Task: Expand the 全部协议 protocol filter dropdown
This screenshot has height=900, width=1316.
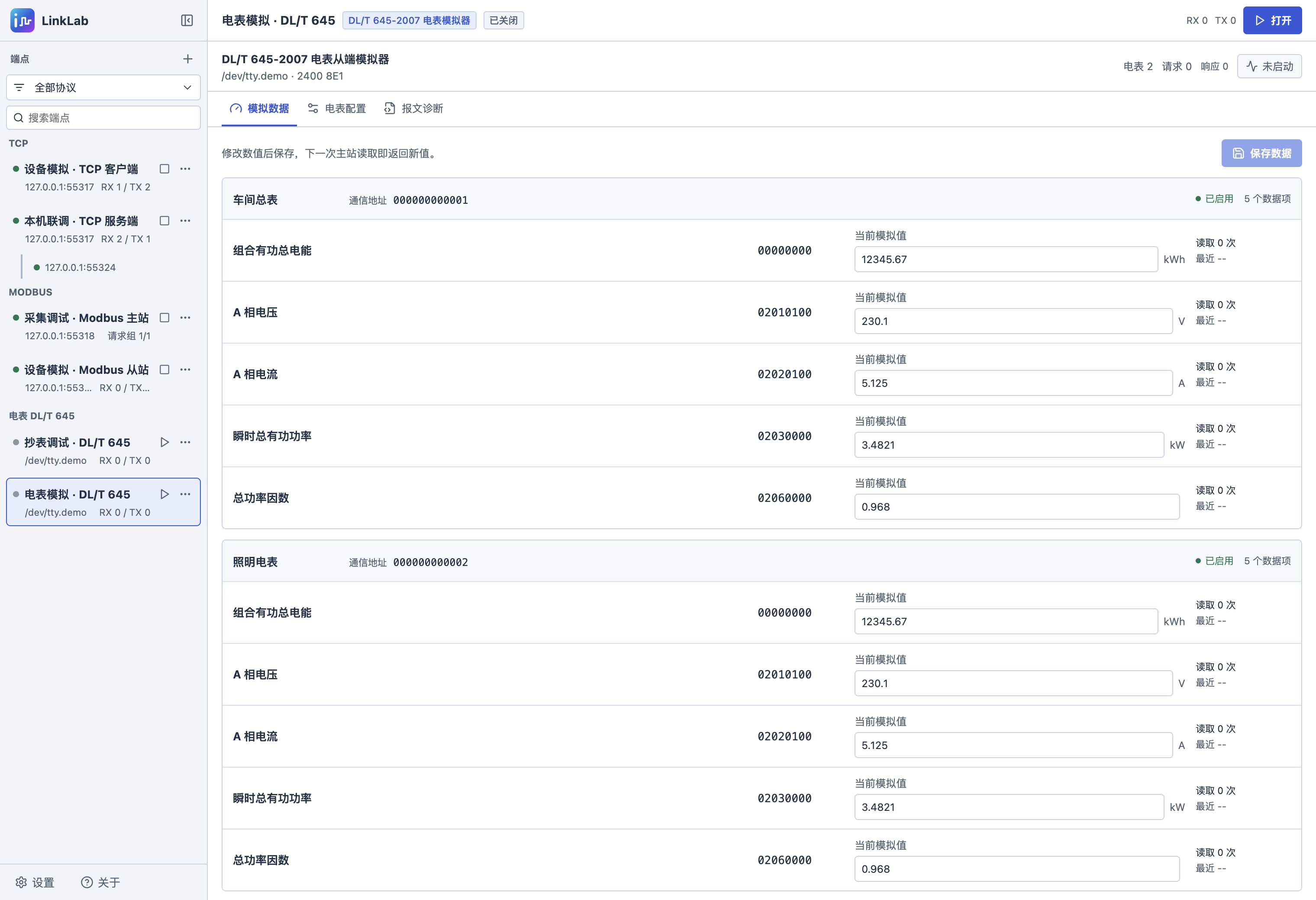Action: pos(103,88)
